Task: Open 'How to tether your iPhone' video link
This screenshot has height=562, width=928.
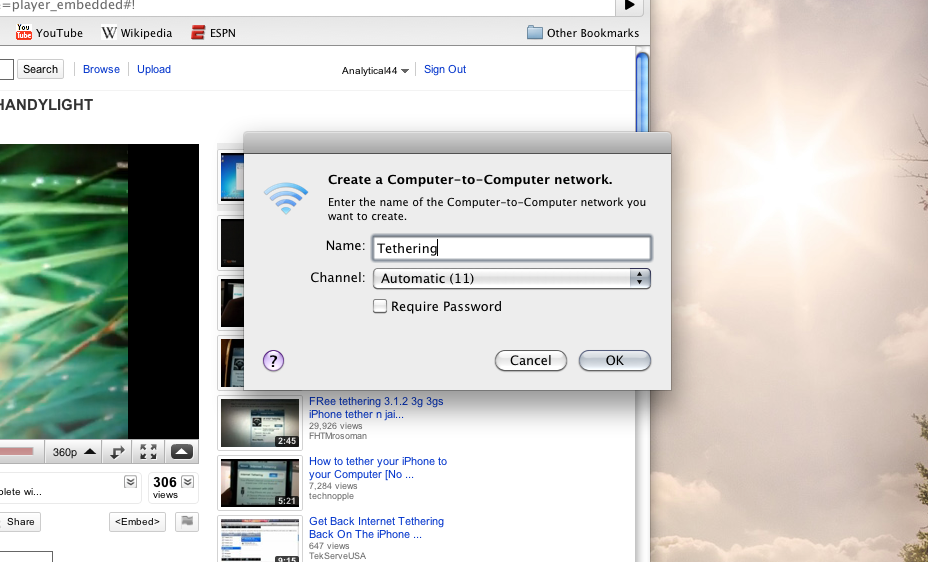Action: coord(378,467)
